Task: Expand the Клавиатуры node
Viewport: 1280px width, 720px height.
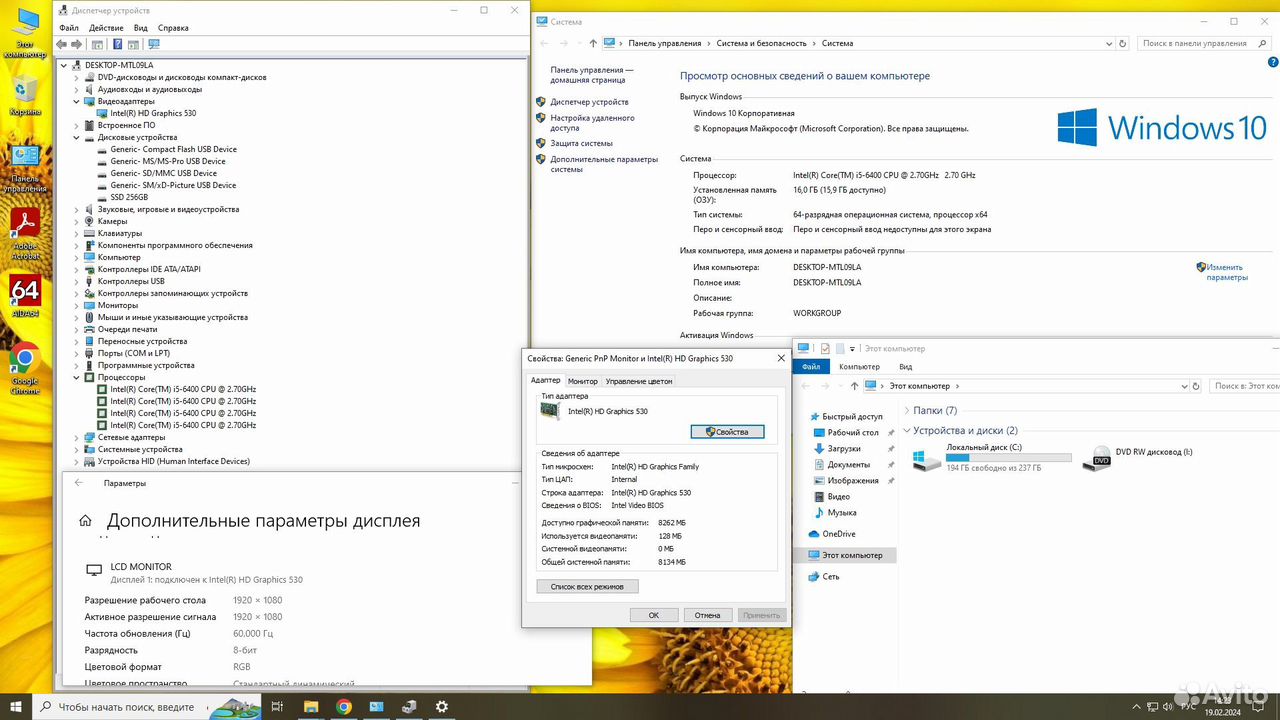Action: point(77,233)
